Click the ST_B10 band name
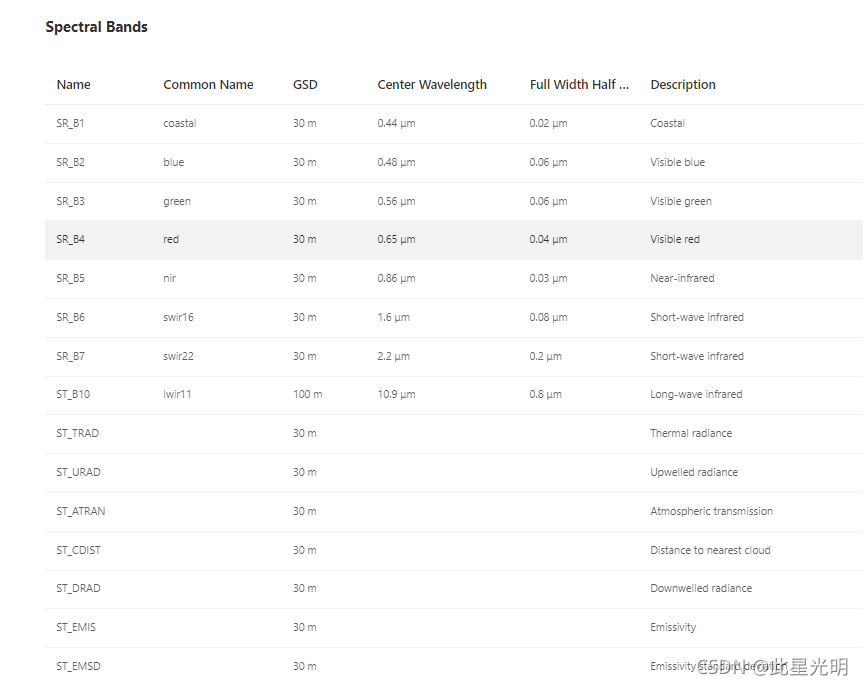Viewport: 863px width, 685px height. coord(73,394)
